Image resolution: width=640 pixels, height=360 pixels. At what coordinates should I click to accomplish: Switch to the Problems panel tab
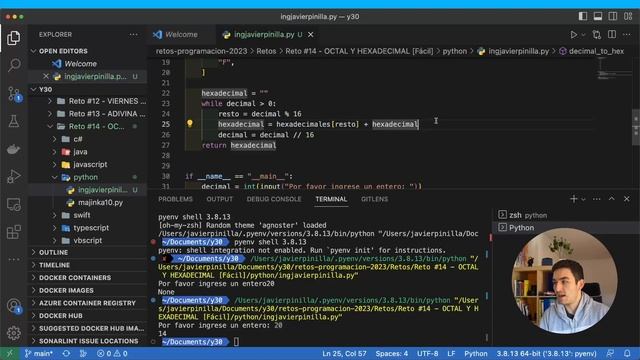[x=175, y=199]
